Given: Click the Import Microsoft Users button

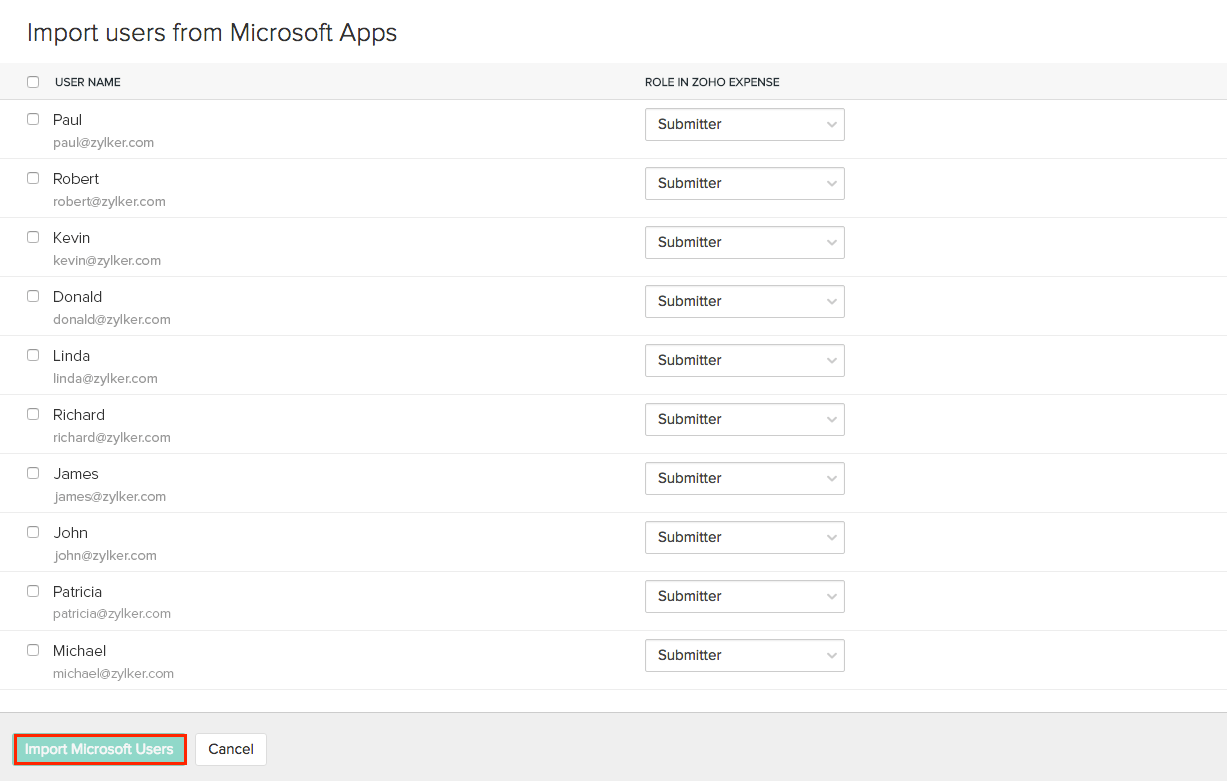Looking at the screenshot, I should click(x=99, y=749).
